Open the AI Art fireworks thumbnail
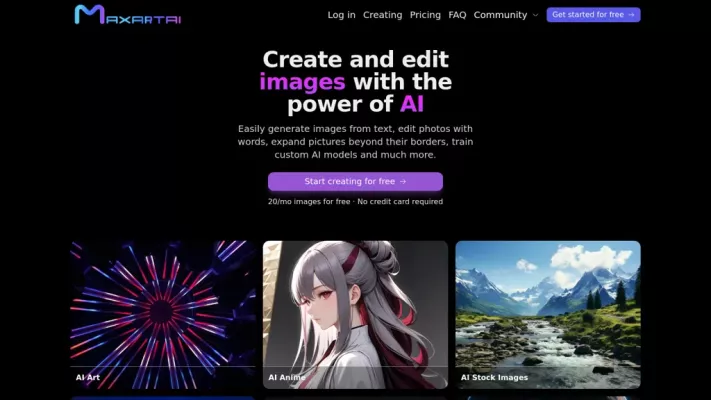This screenshot has height=400, width=711. pos(162,305)
